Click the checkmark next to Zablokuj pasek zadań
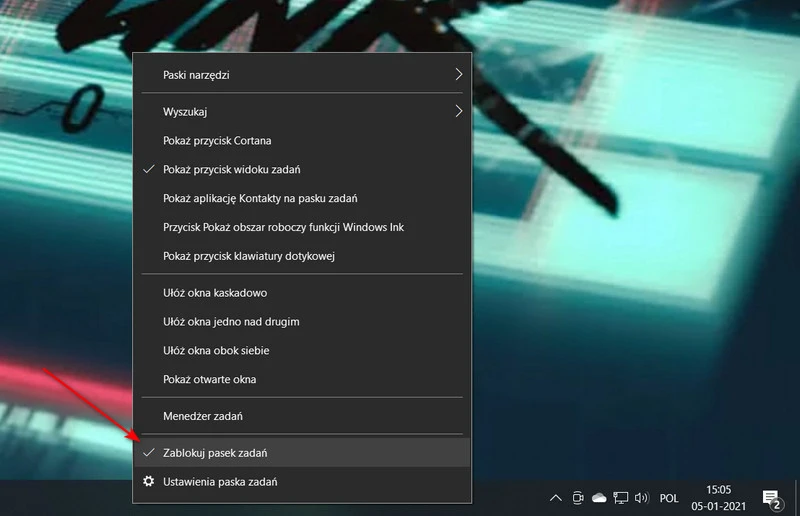 (x=149, y=453)
